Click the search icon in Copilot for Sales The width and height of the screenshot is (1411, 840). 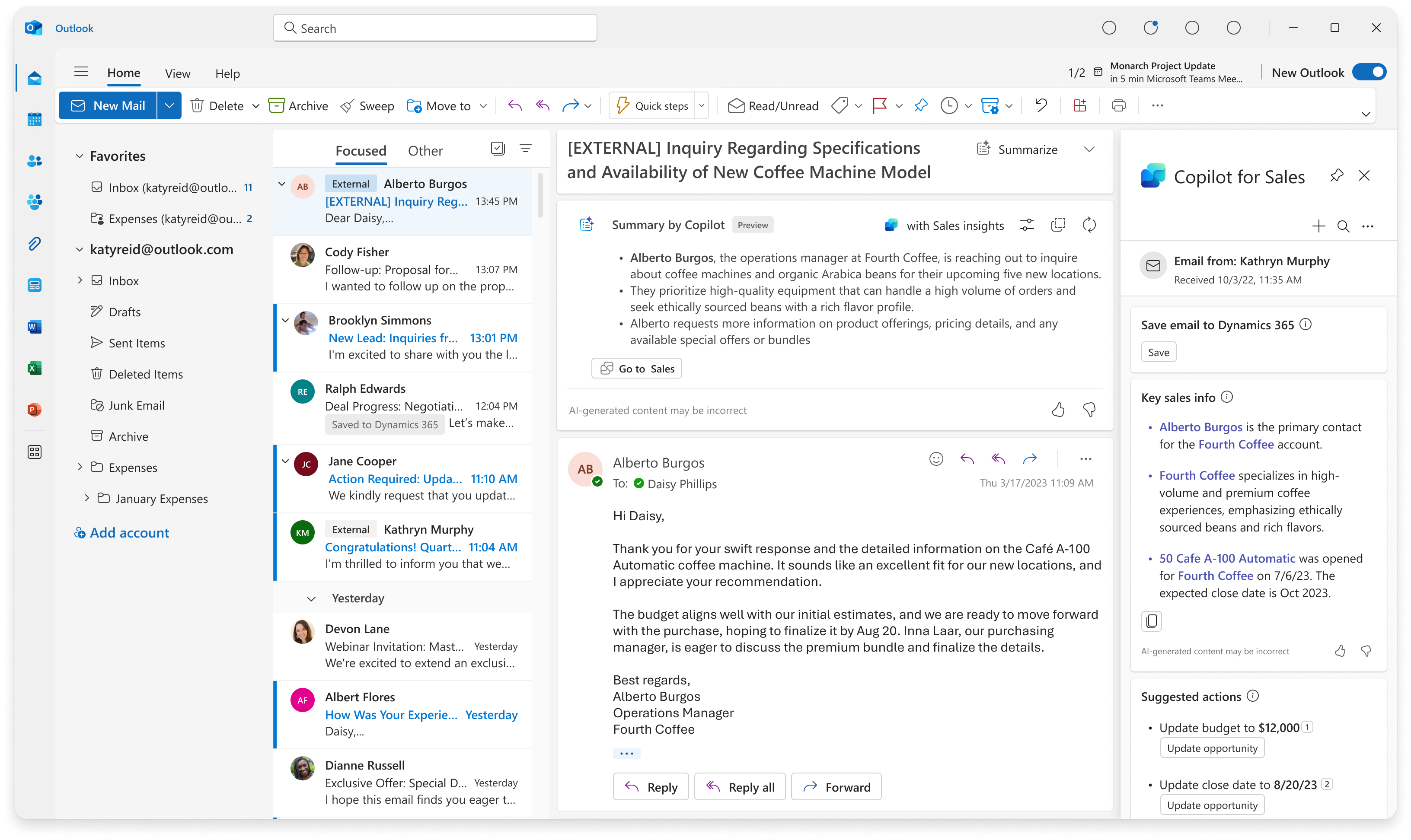point(1343,226)
